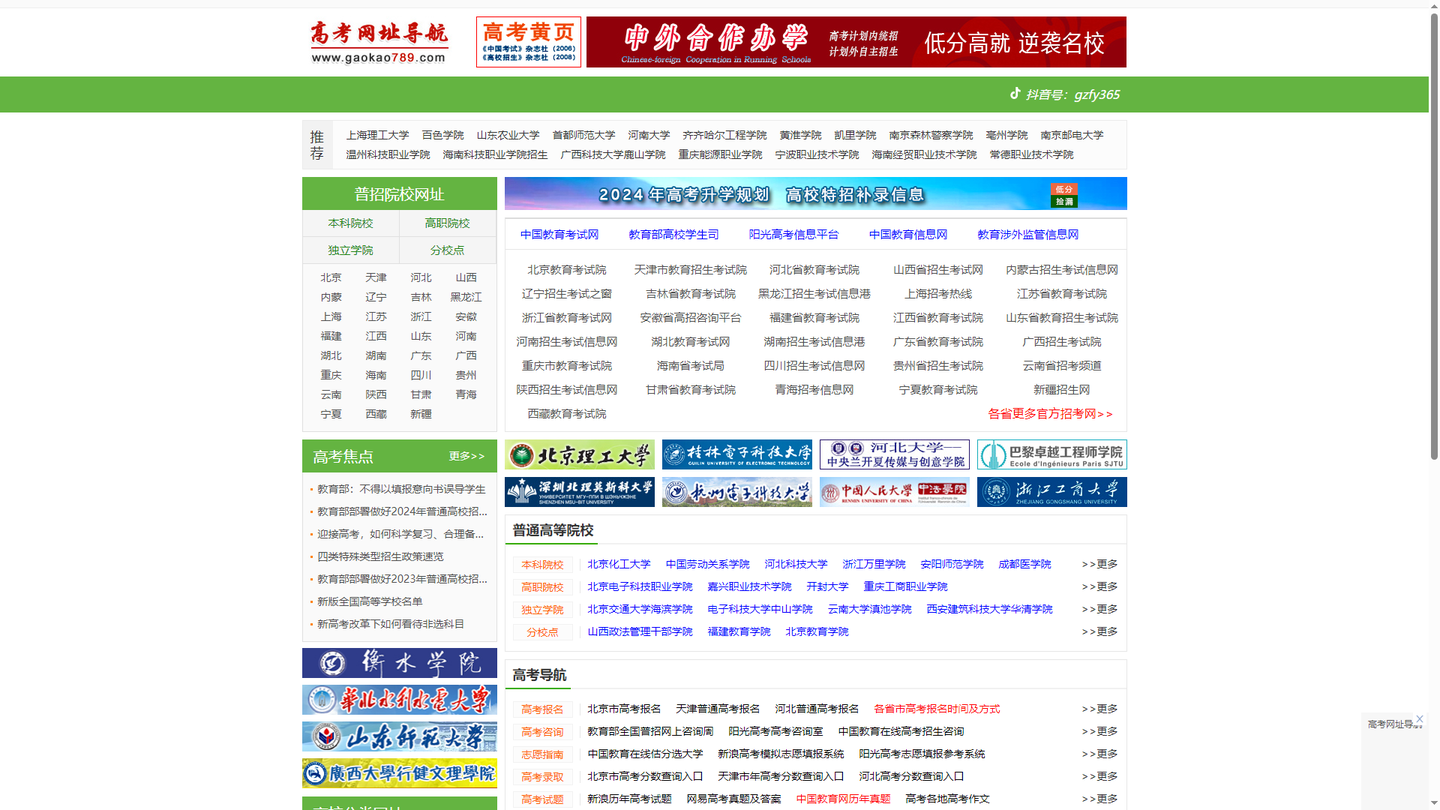Open the 广西大学行健文理学院 banner
The width and height of the screenshot is (1440, 810).
(x=399, y=773)
